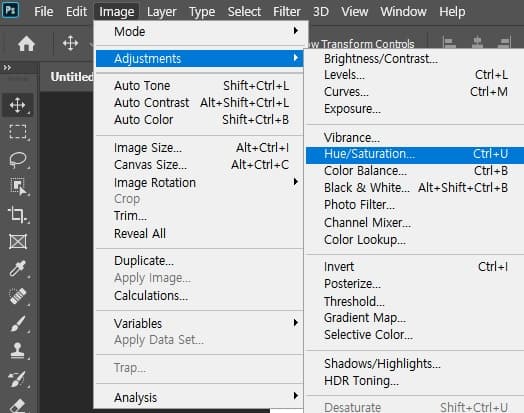Select the History Brush tool
Viewport: 524px width, 413px height.
(18, 379)
